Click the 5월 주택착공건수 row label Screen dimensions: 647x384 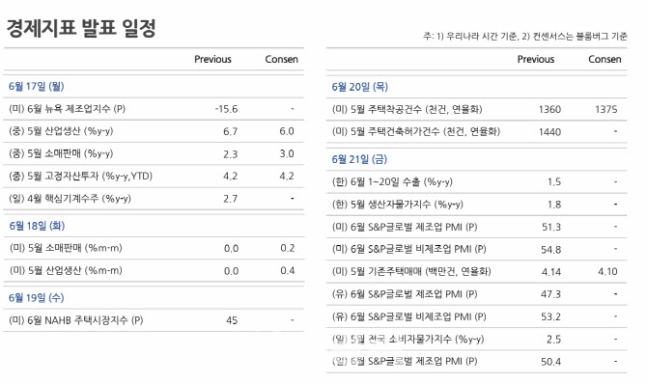[407, 109]
